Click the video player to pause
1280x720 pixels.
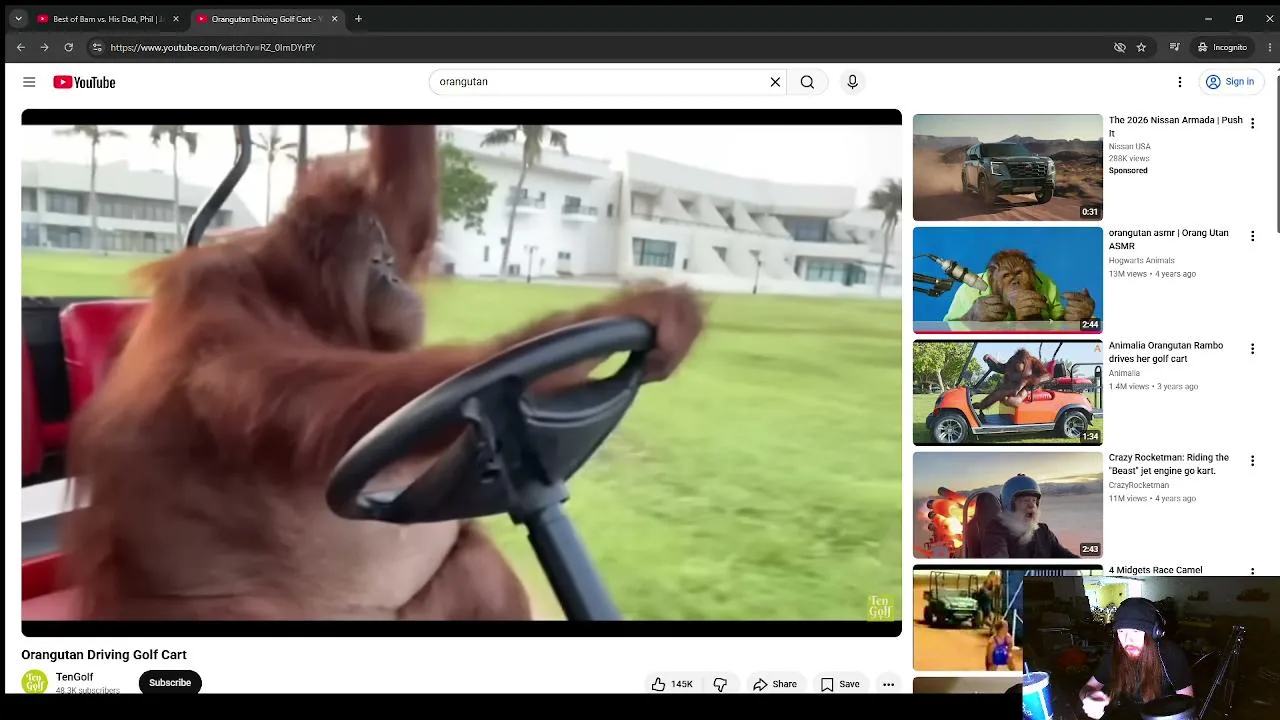pos(461,372)
